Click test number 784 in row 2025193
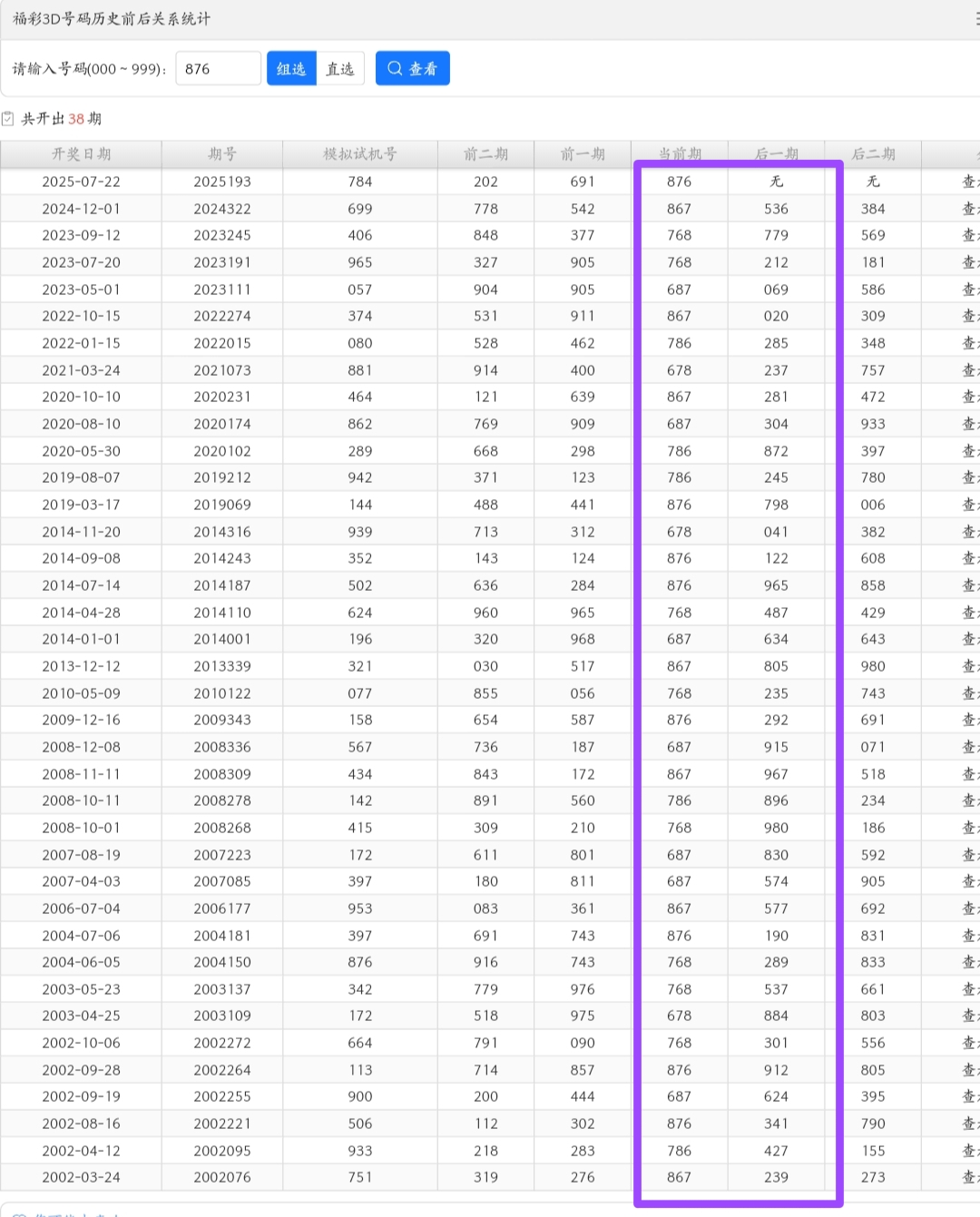Image resolution: width=980 pixels, height=1217 pixels. coord(360,182)
